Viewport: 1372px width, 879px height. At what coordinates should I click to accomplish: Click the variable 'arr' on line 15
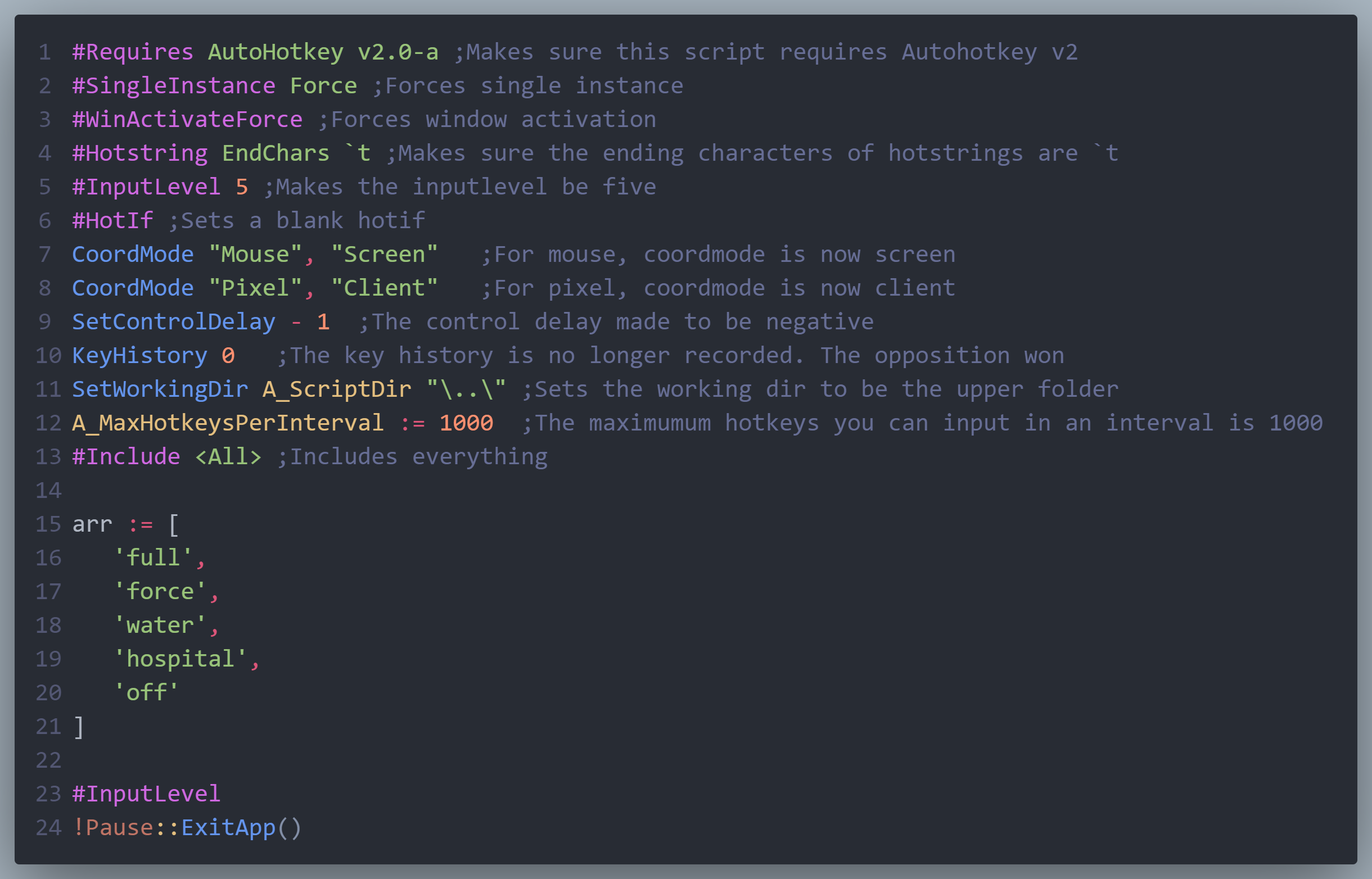tap(92, 524)
